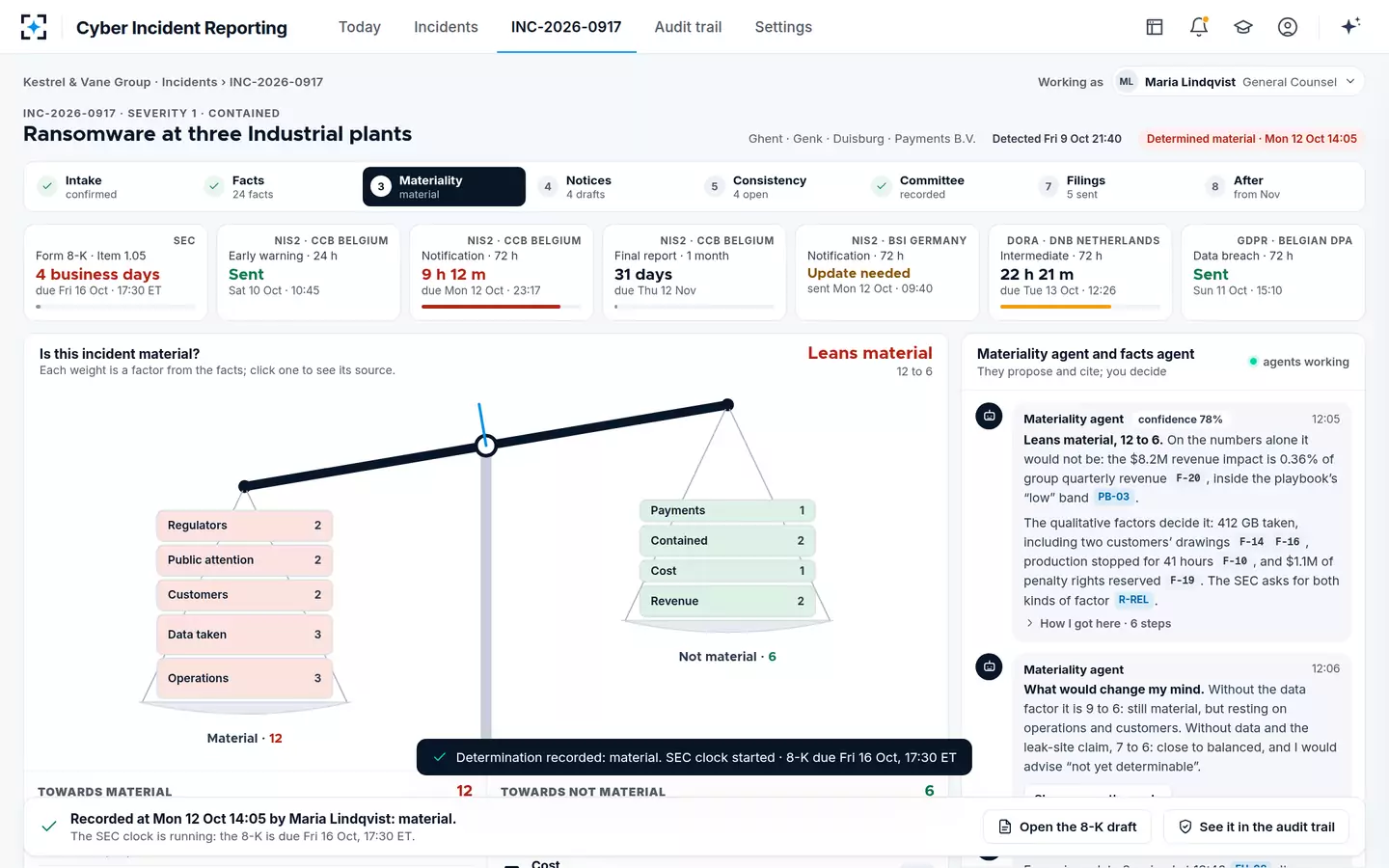Click the step 7 badge for Filings

click(1048, 187)
